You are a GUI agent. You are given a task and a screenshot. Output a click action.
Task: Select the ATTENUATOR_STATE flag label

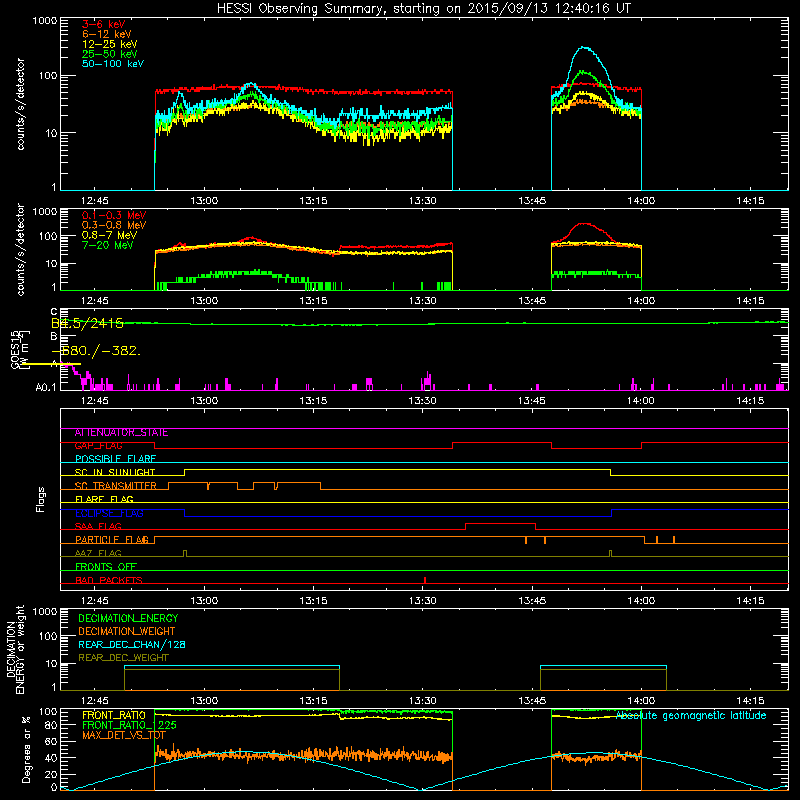[x=121, y=433]
